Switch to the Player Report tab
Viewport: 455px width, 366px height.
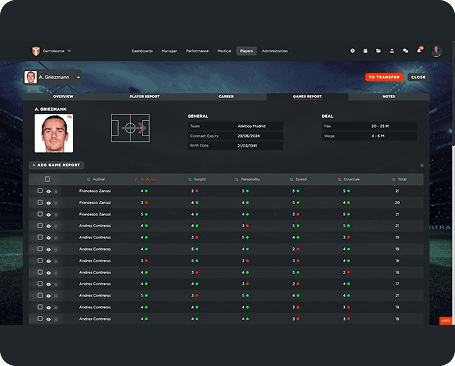click(x=145, y=97)
